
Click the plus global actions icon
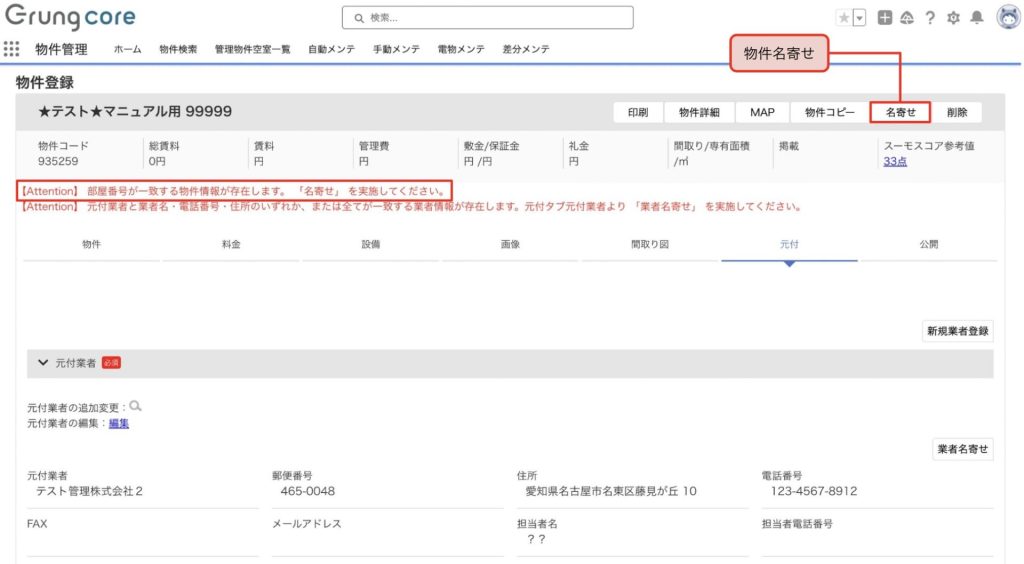(x=885, y=18)
